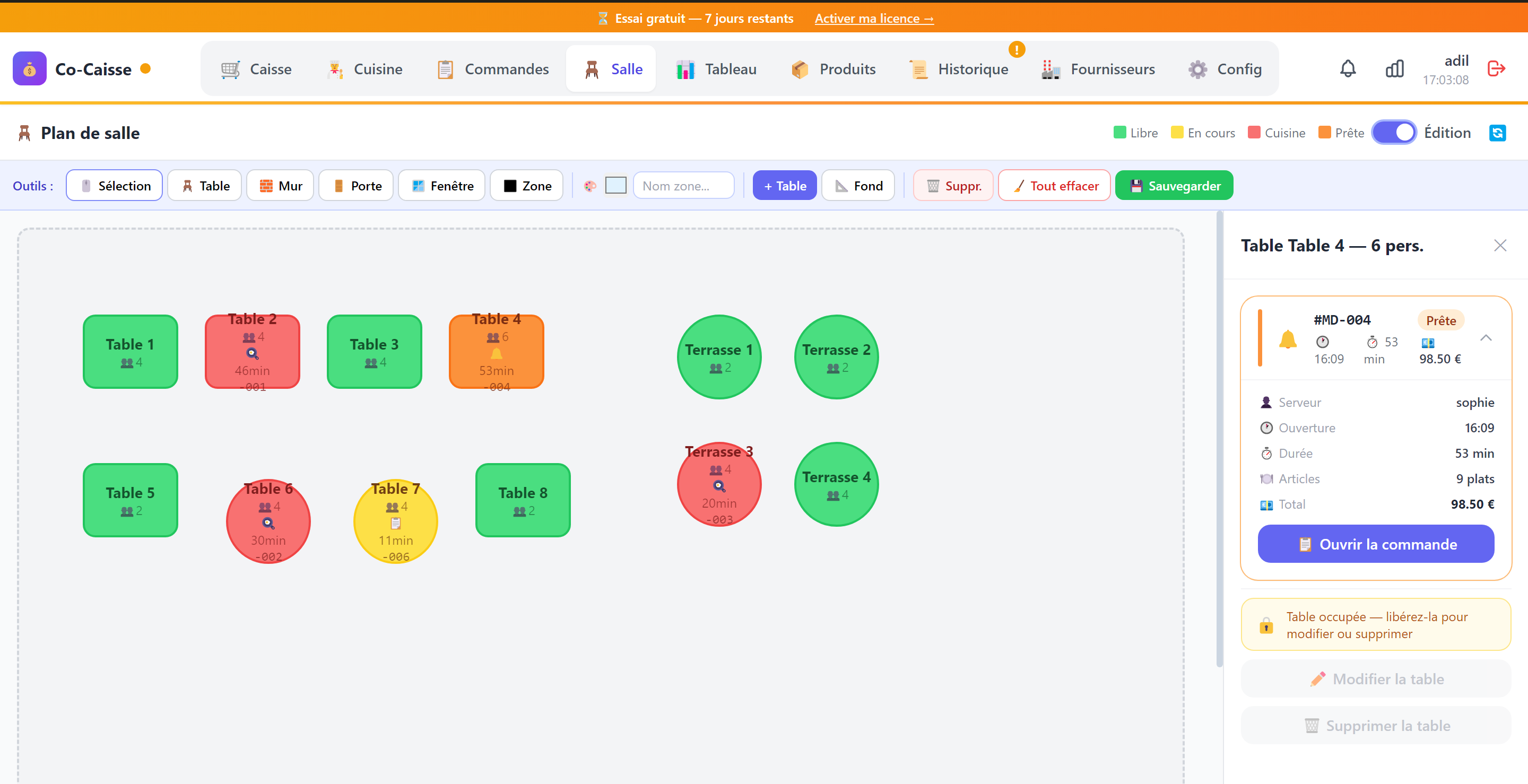
Task: Open the zone color swatch picker
Action: [x=615, y=186]
